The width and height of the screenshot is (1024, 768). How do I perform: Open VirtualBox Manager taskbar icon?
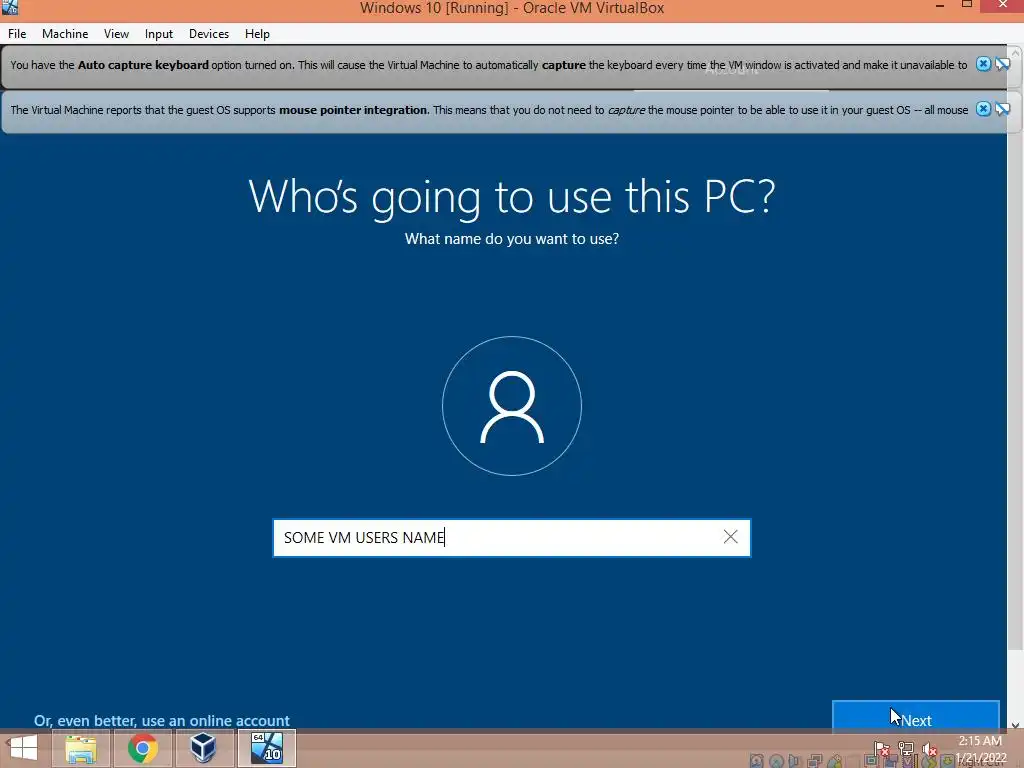pos(204,748)
